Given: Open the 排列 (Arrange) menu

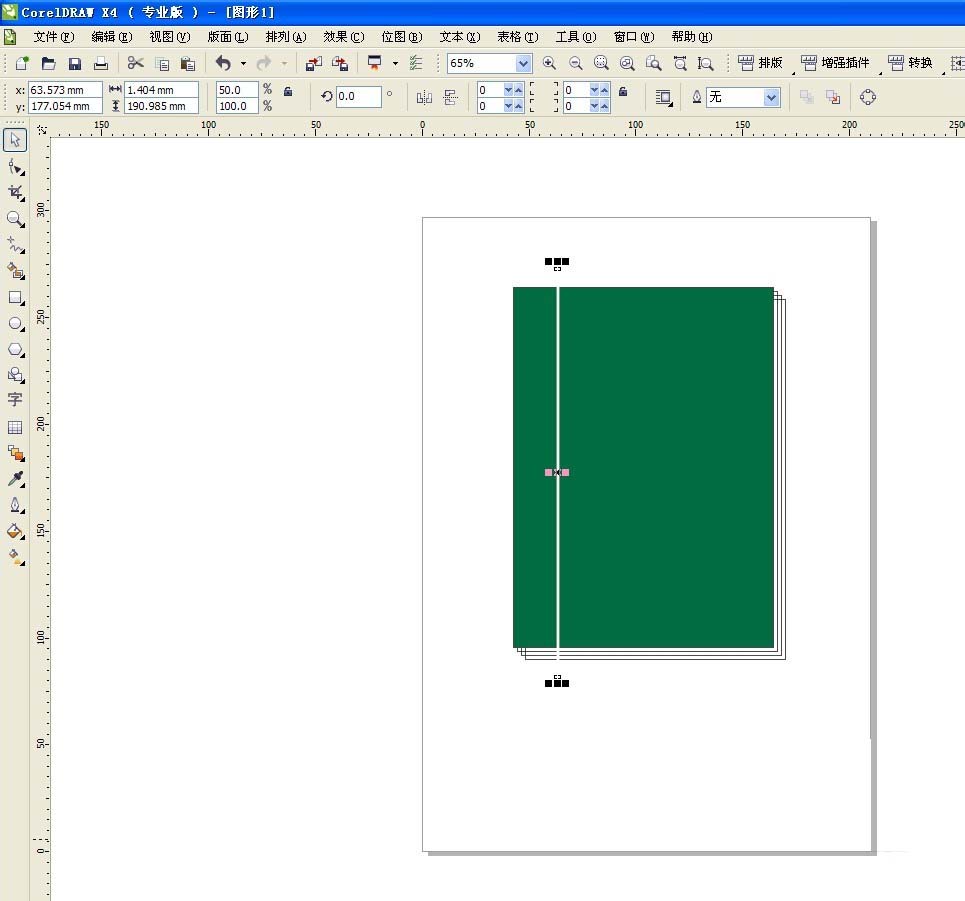Looking at the screenshot, I should click(x=286, y=37).
